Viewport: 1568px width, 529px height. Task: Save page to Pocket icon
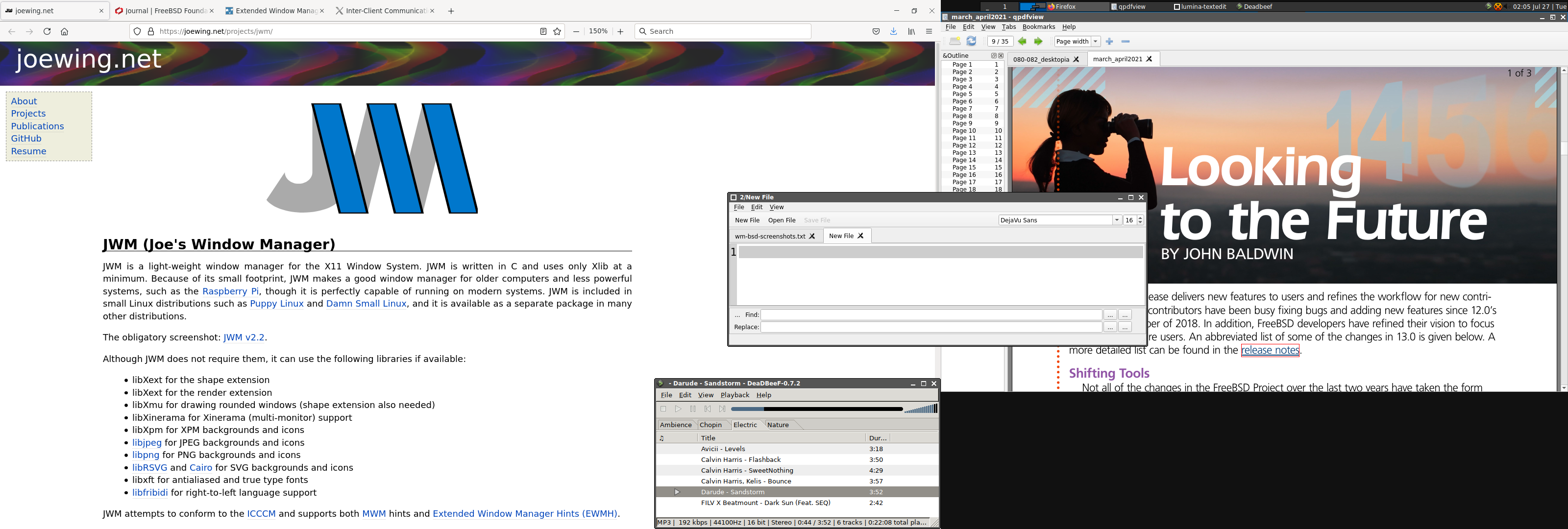click(x=876, y=32)
